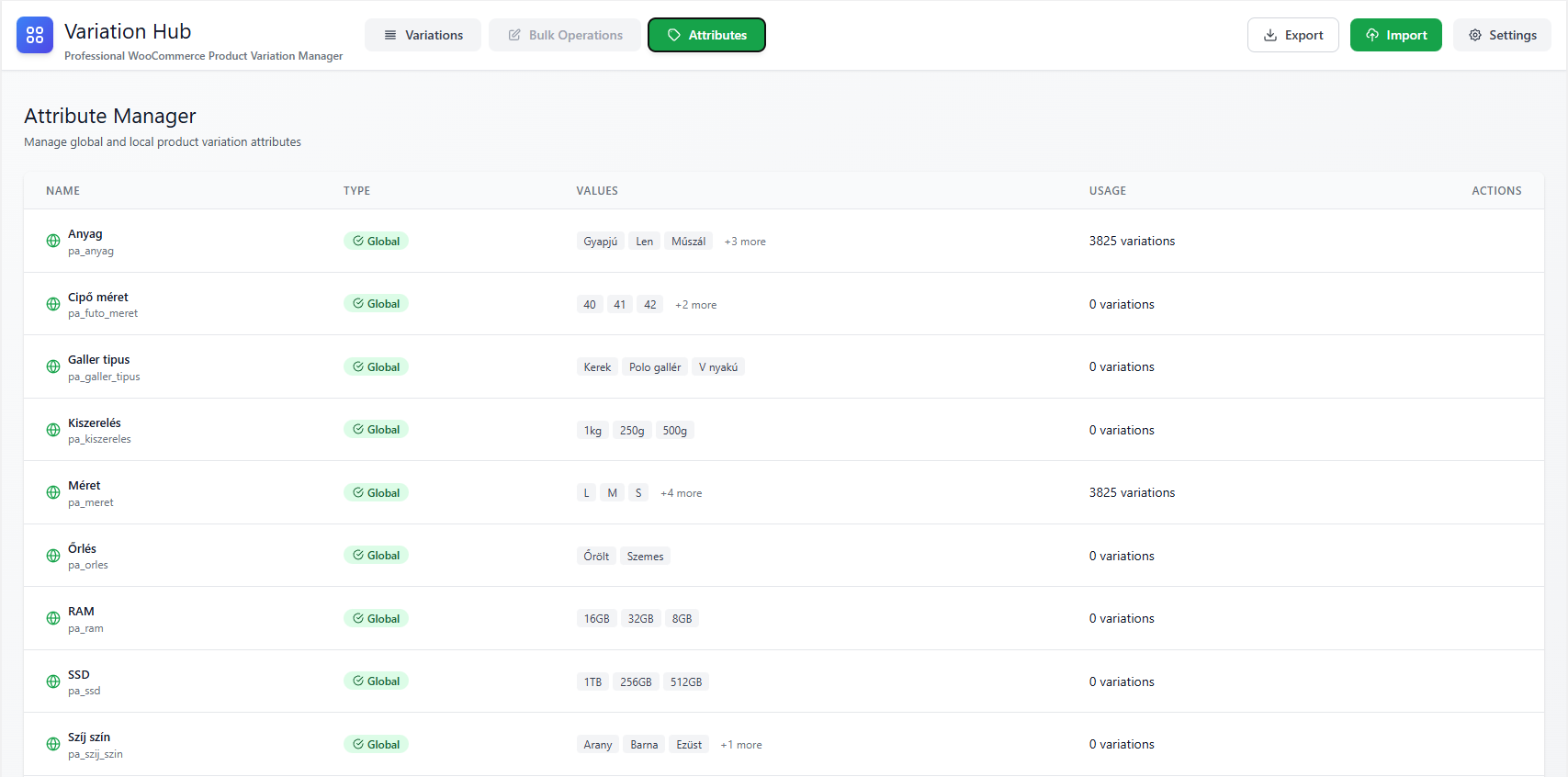Click the globe icon beside Cipő méret
Viewport: 1568px width, 777px height.
click(53, 304)
